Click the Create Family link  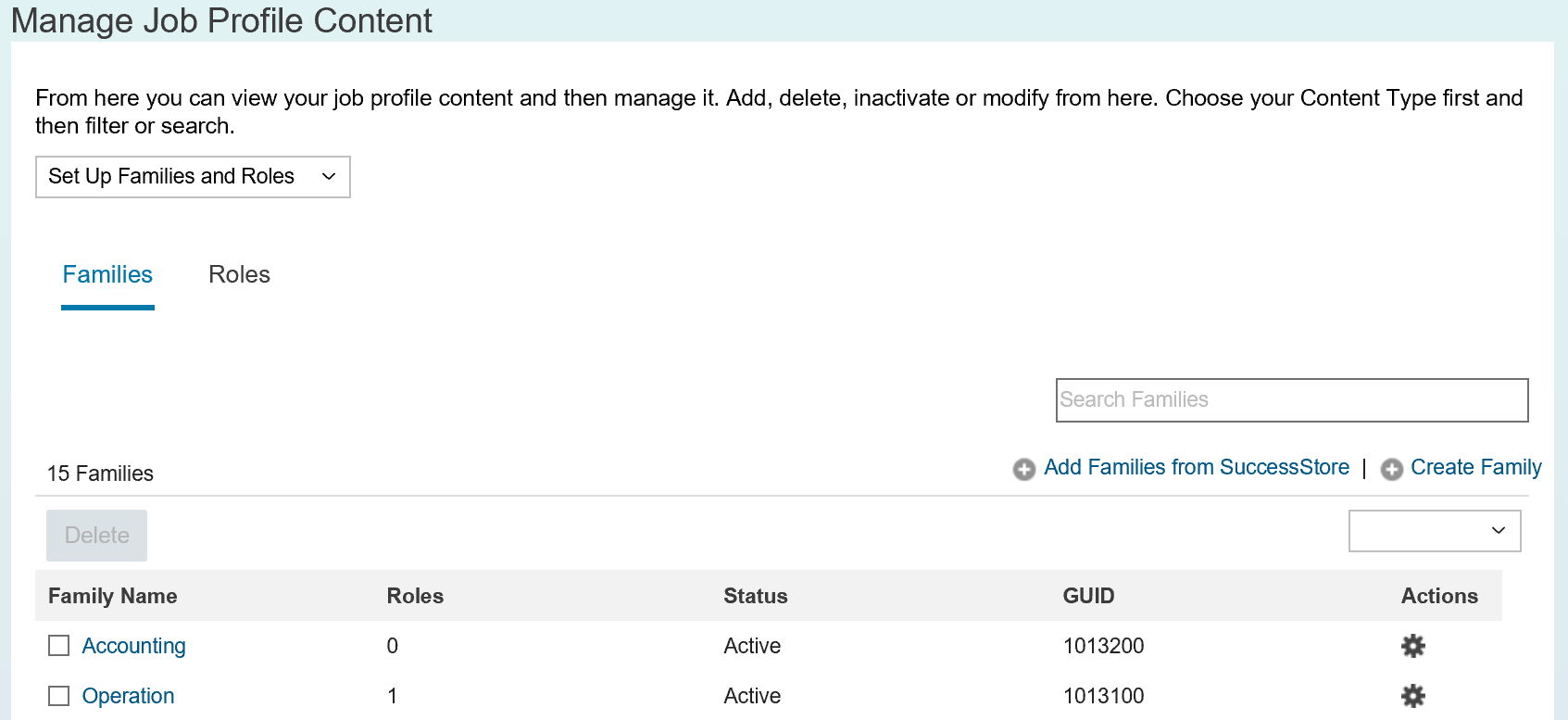[x=1475, y=467]
